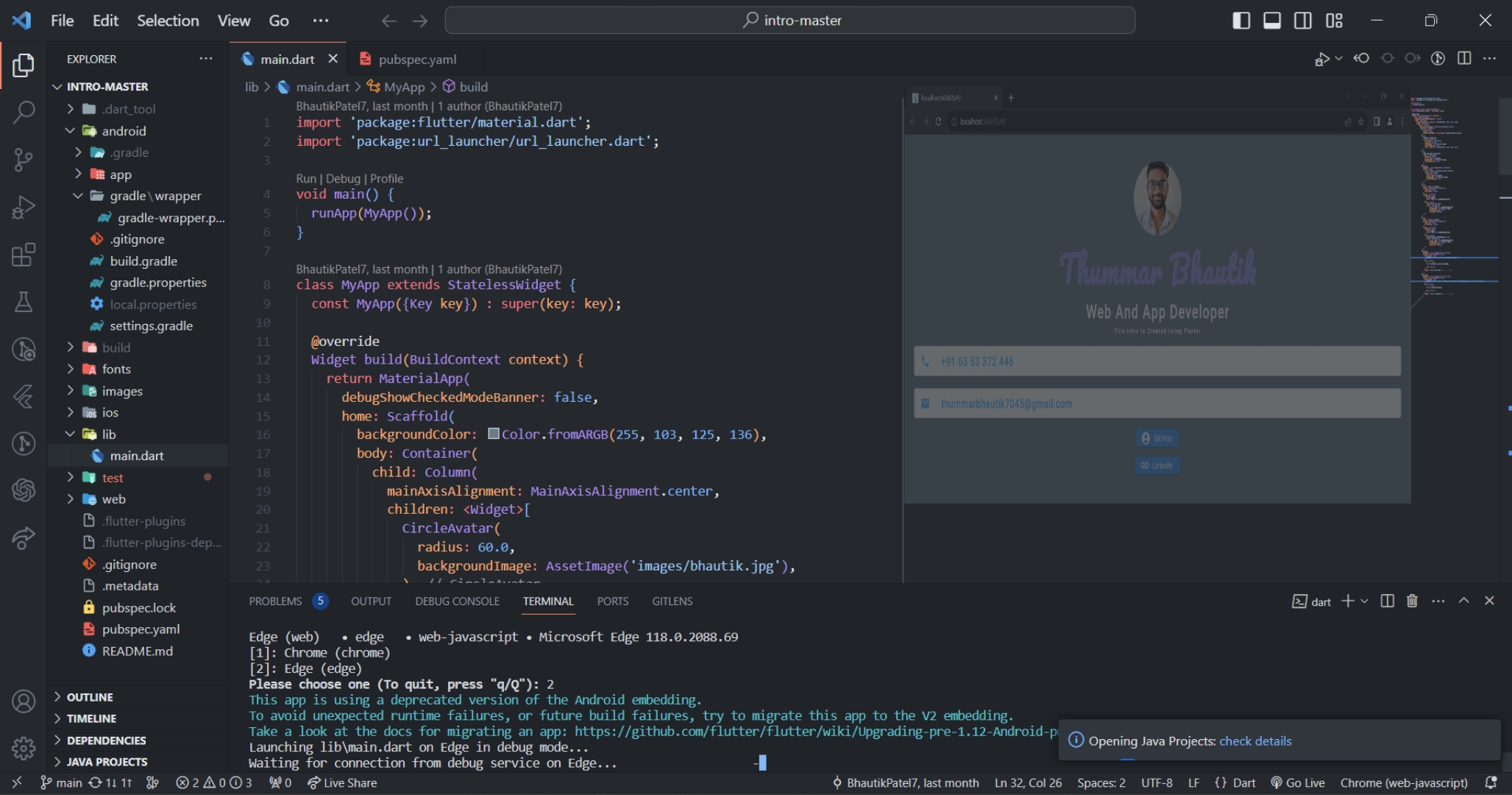Open the new terminal launch profile dropdown

click(x=1365, y=601)
